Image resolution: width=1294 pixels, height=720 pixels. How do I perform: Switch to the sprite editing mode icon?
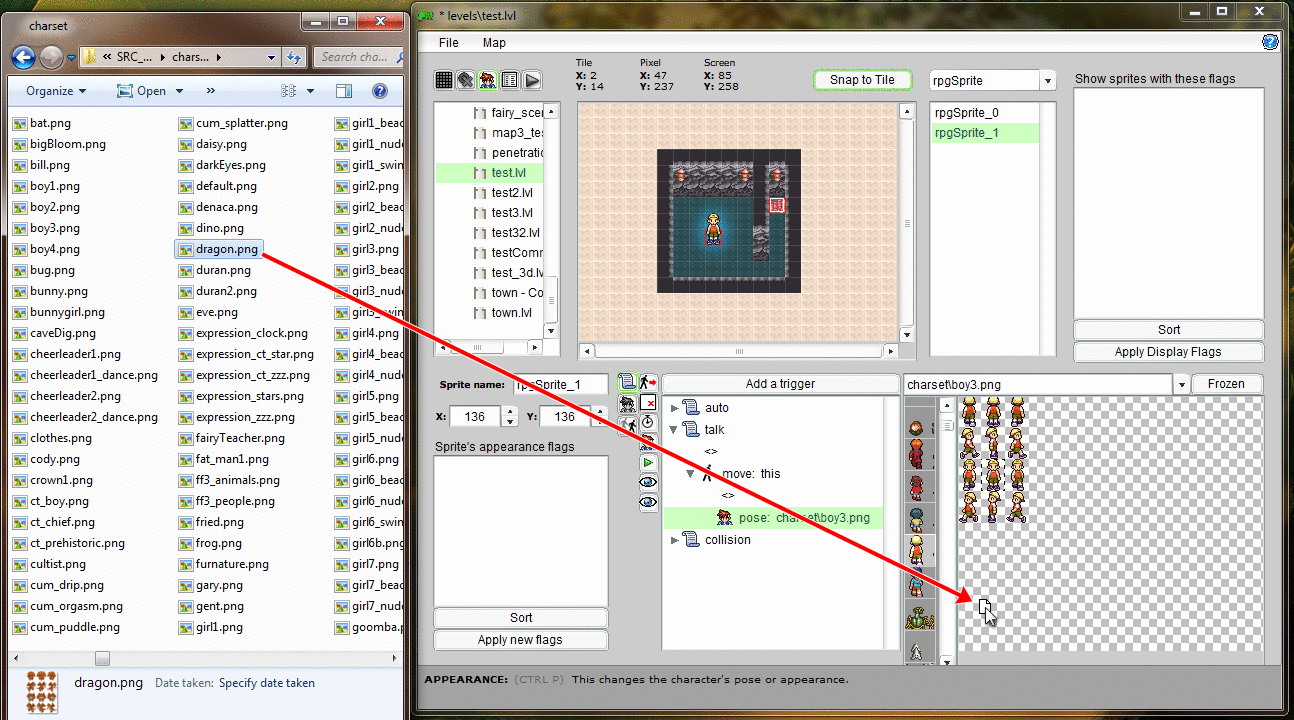pos(488,80)
